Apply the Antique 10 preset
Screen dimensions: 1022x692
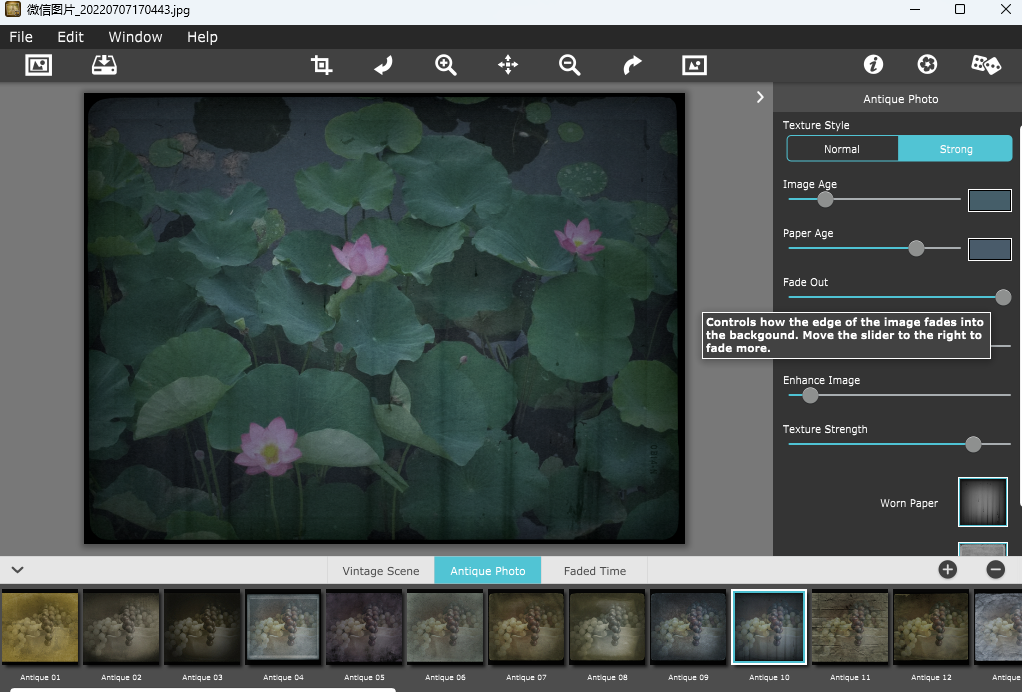tap(769, 627)
